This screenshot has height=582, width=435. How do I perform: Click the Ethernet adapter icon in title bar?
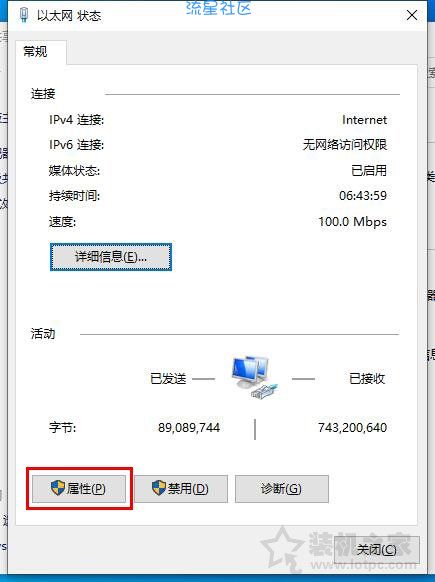[x=24, y=15]
